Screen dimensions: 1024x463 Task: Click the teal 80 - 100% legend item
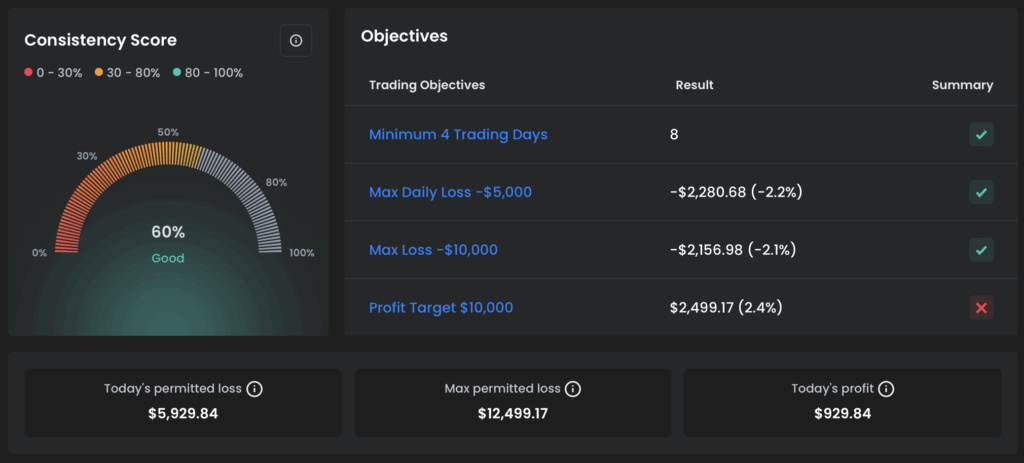point(208,73)
